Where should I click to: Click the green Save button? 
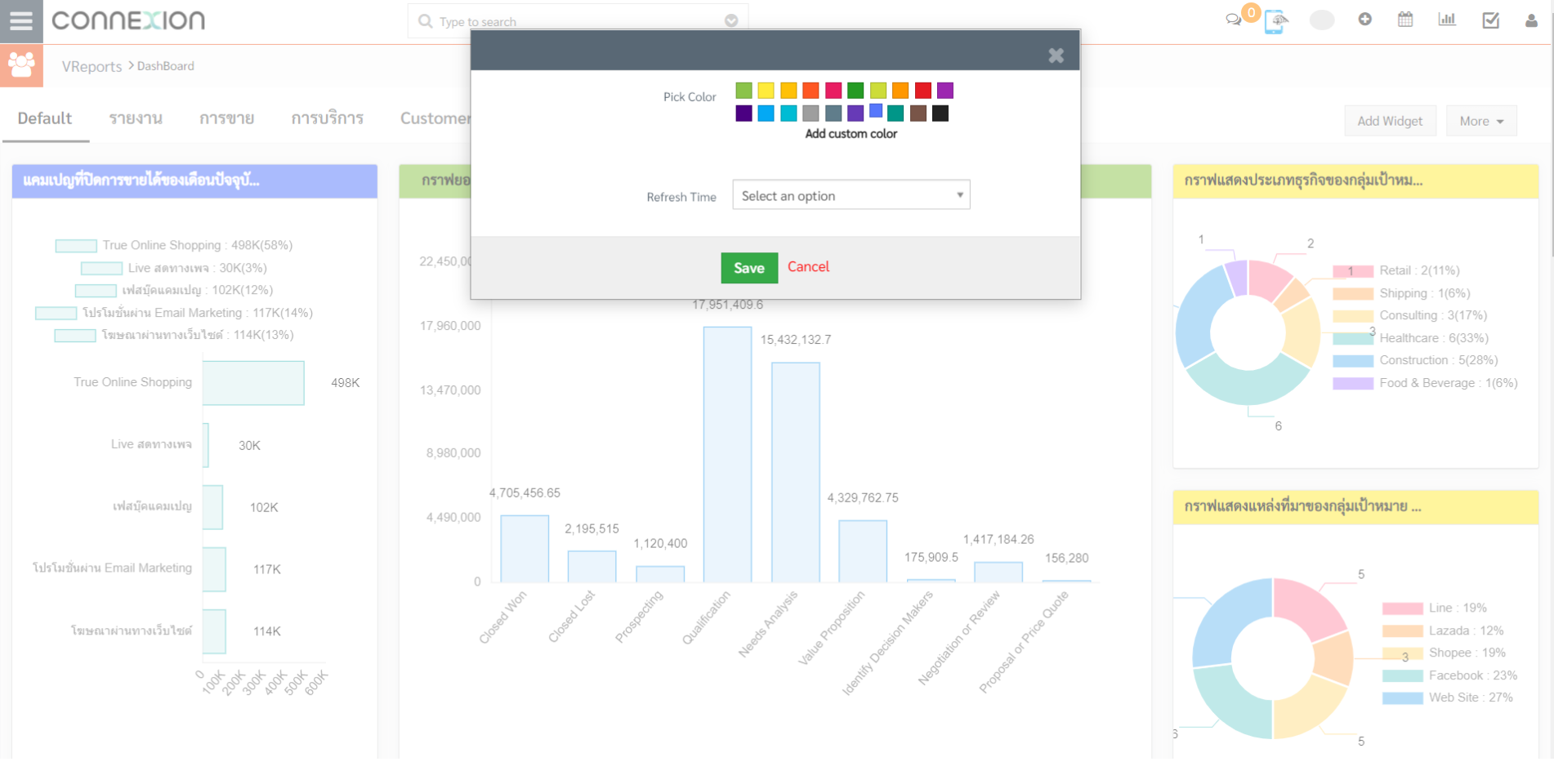coord(748,268)
